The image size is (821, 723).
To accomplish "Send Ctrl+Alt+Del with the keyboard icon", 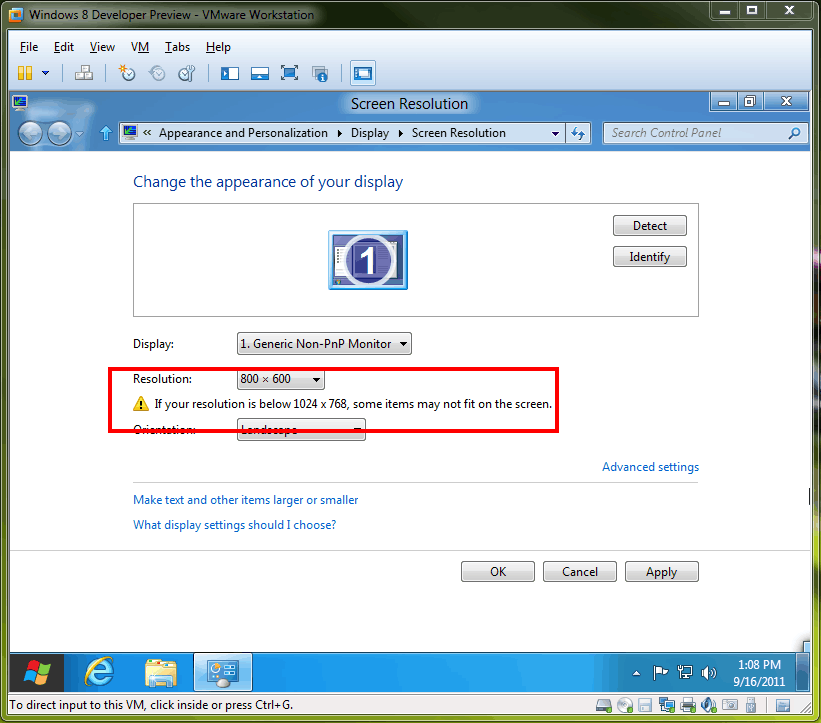I will [84, 73].
